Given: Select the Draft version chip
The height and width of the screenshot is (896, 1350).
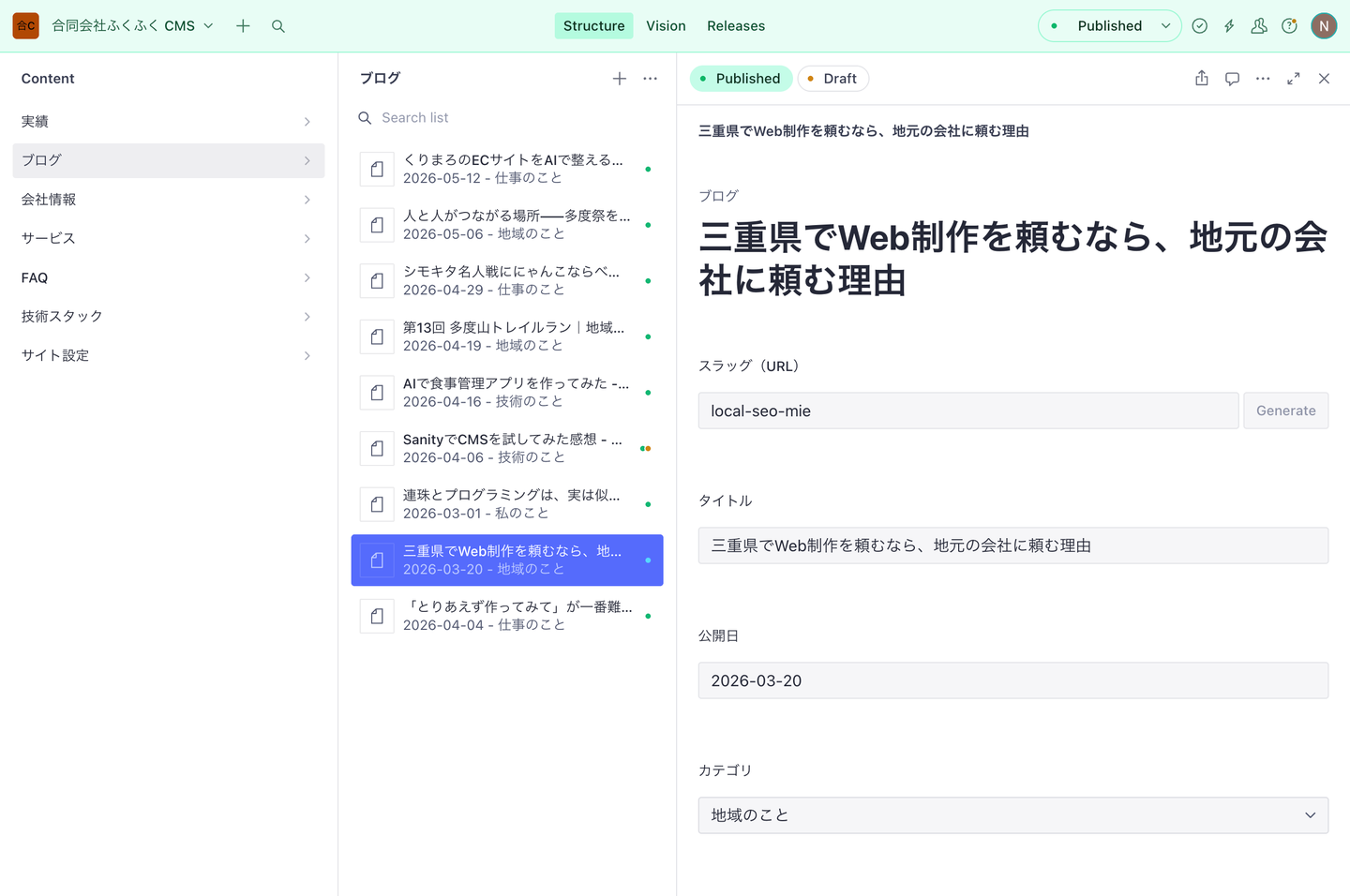Looking at the screenshot, I should click(x=832, y=79).
